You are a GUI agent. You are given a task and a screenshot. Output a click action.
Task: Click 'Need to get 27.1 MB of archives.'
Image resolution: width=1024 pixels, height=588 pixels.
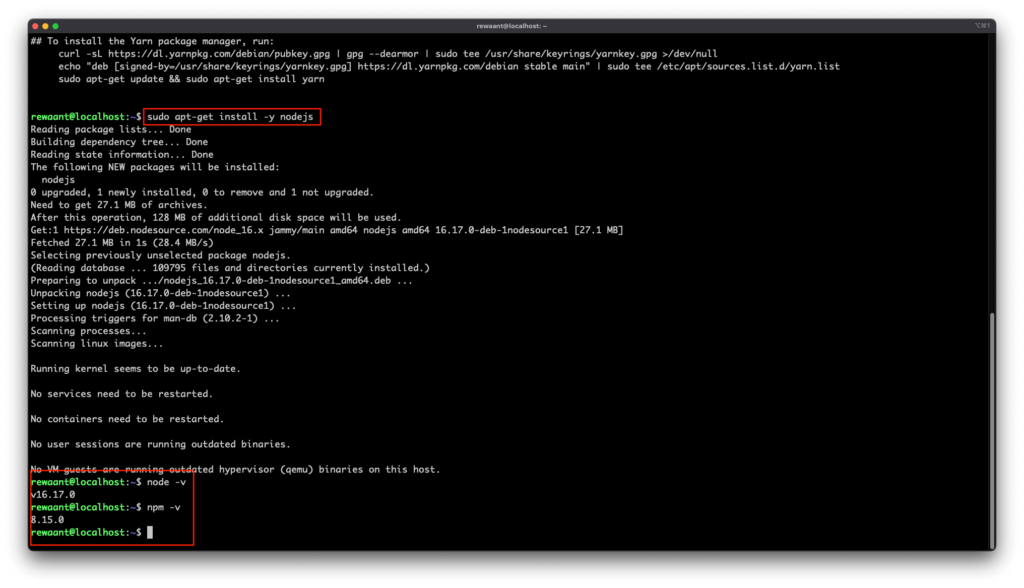pos(119,205)
